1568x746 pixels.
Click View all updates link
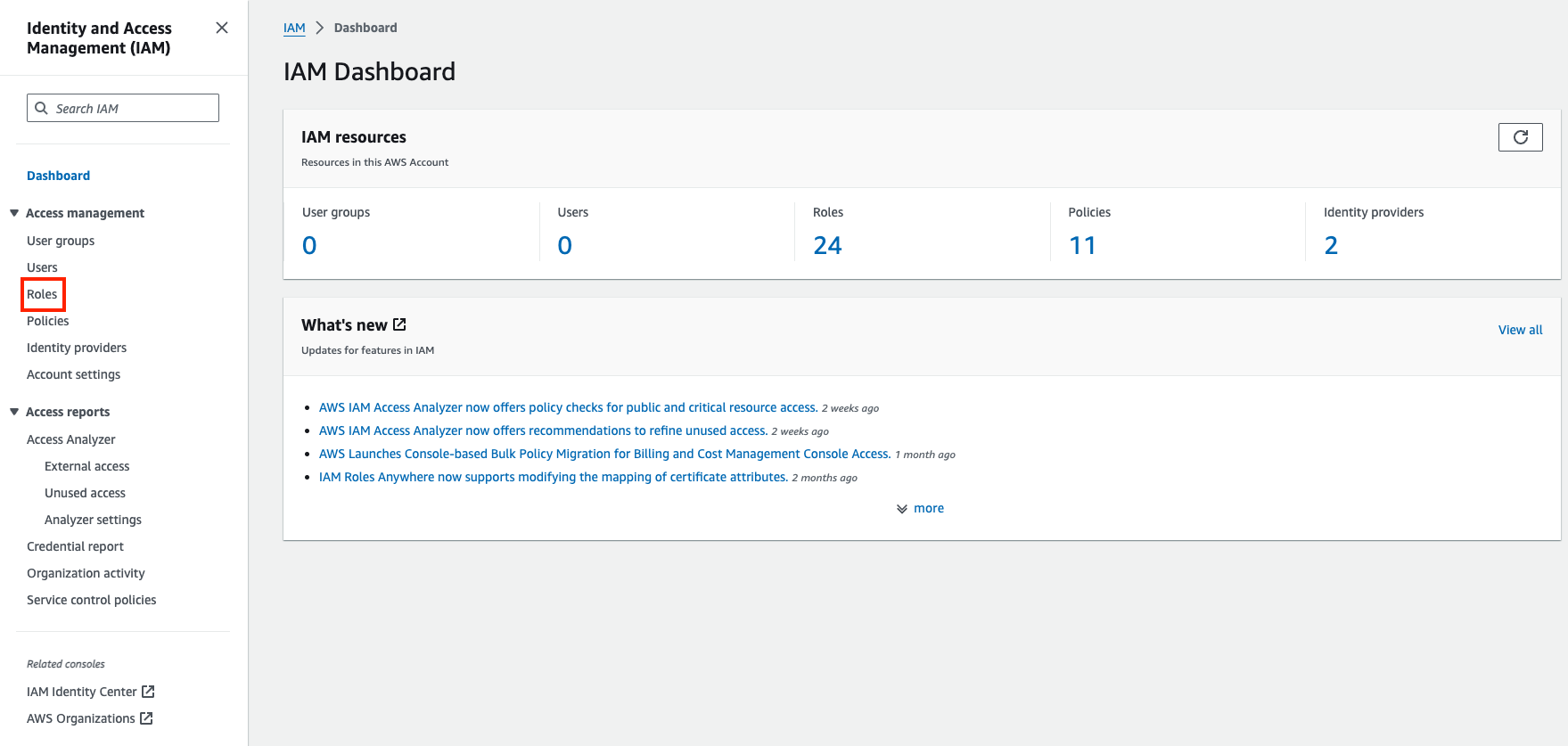coord(1520,330)
